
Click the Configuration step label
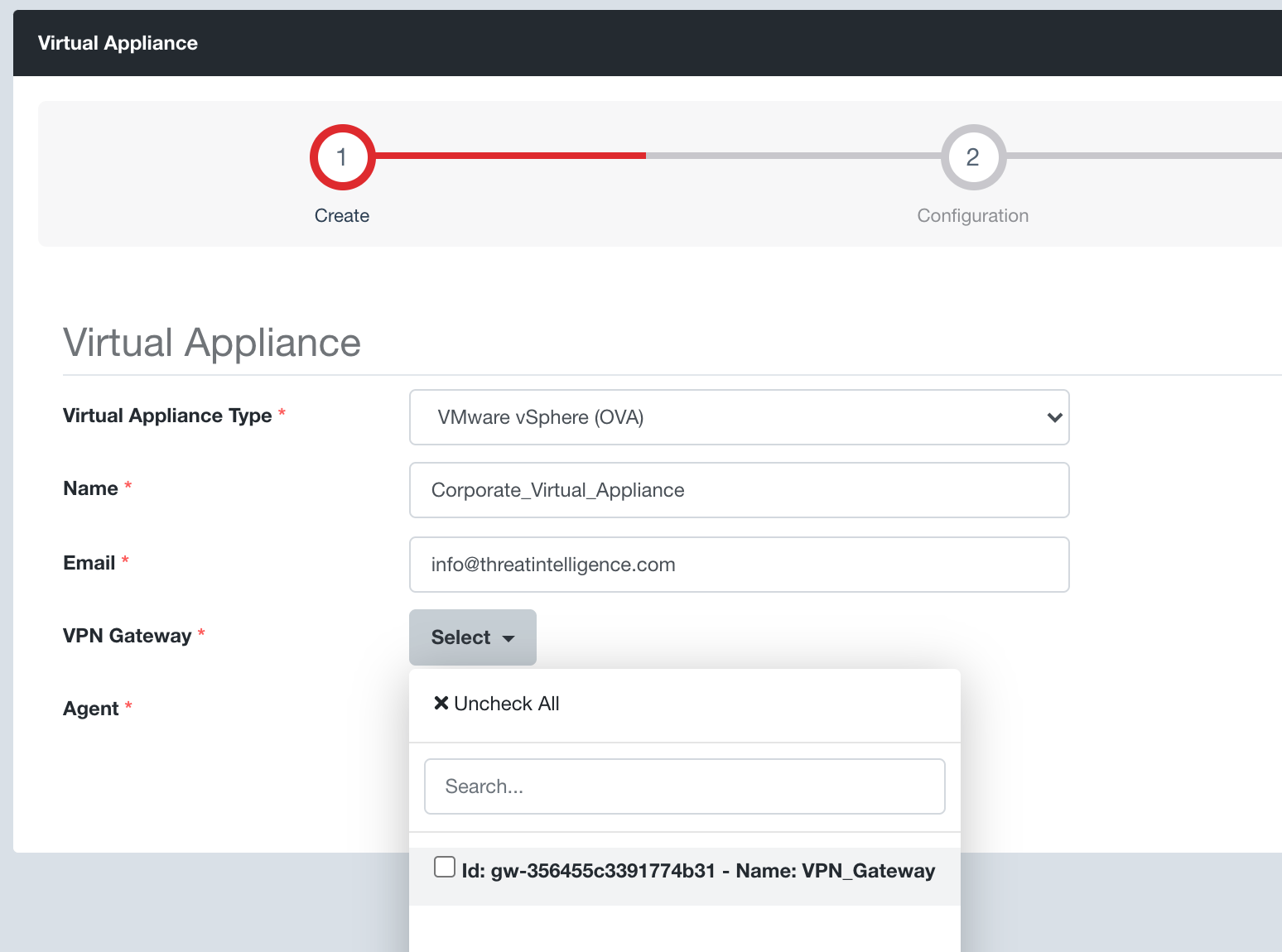click(973, 215)
